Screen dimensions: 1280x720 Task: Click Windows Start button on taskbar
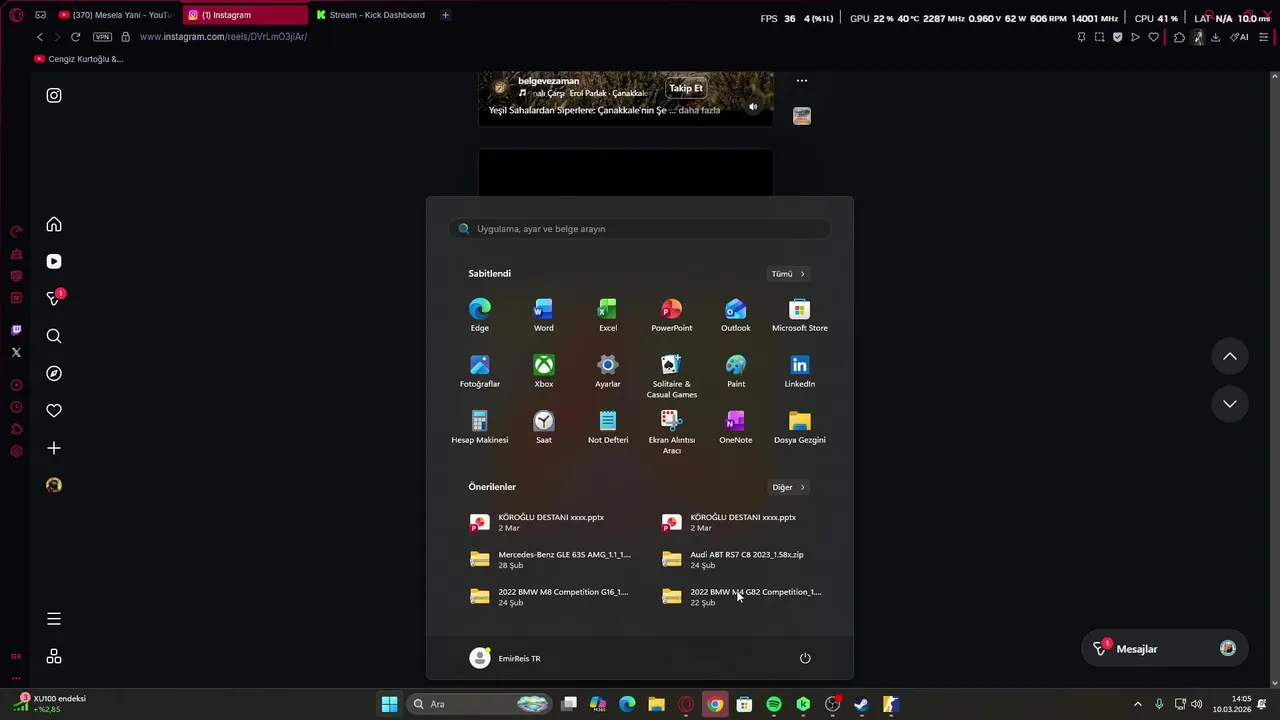click(389, 704)
